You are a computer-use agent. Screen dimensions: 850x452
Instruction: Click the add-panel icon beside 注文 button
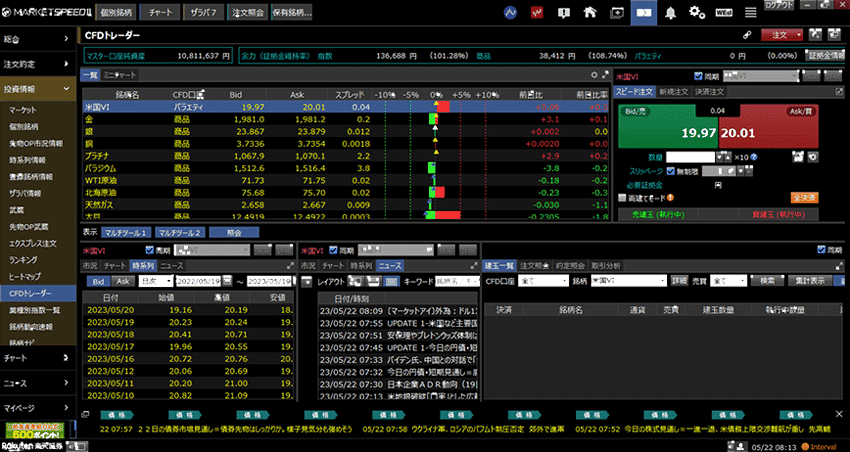[815, 35]
